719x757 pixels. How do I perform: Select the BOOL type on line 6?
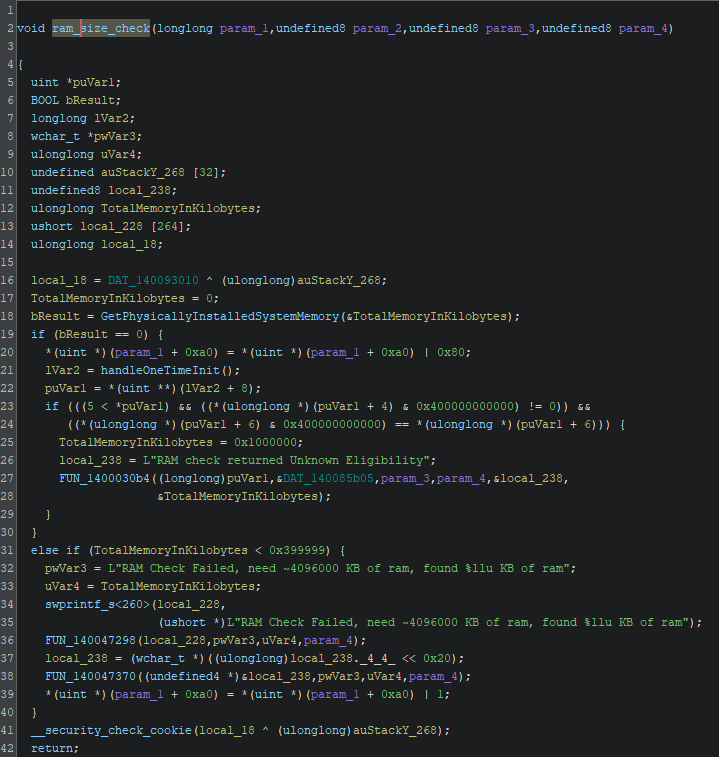(45, 100)
